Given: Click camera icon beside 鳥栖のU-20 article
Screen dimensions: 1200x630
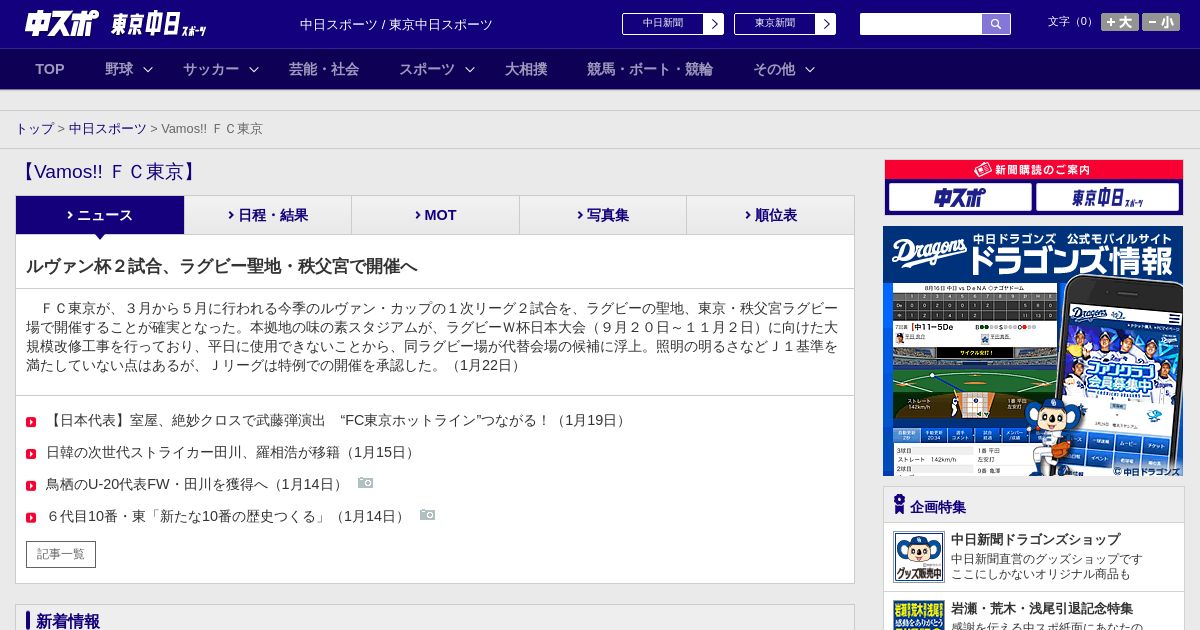Looking at the screenshot, I should coord(365,483).
